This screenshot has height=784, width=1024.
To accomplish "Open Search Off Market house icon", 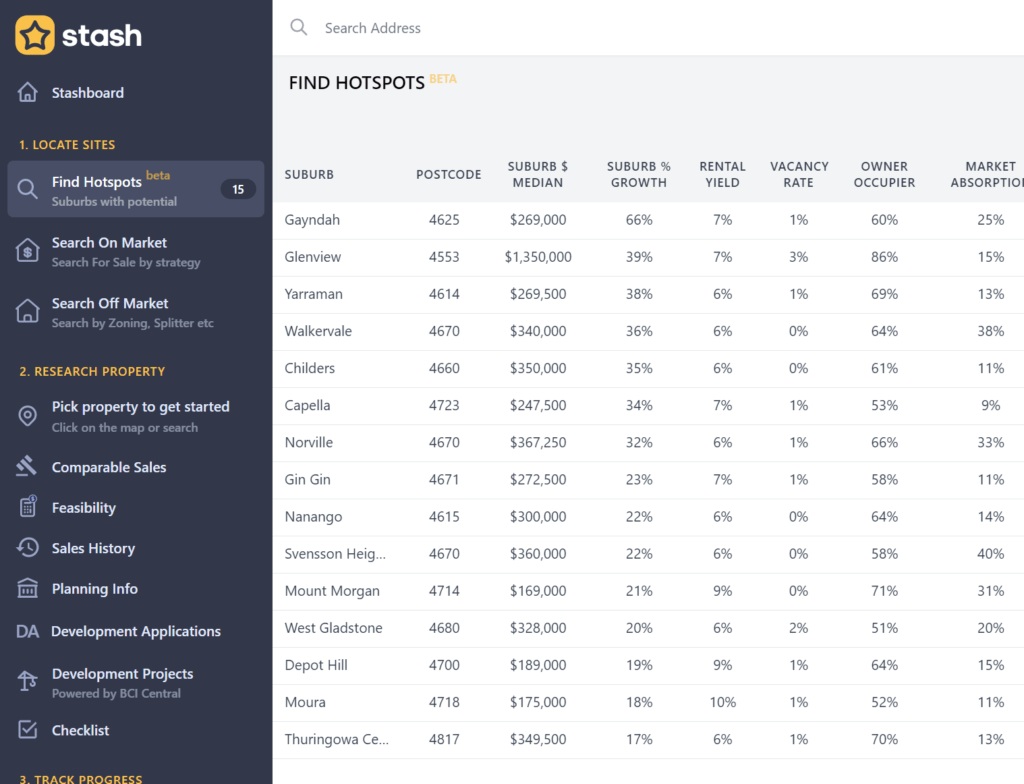I will pos(26,312).
